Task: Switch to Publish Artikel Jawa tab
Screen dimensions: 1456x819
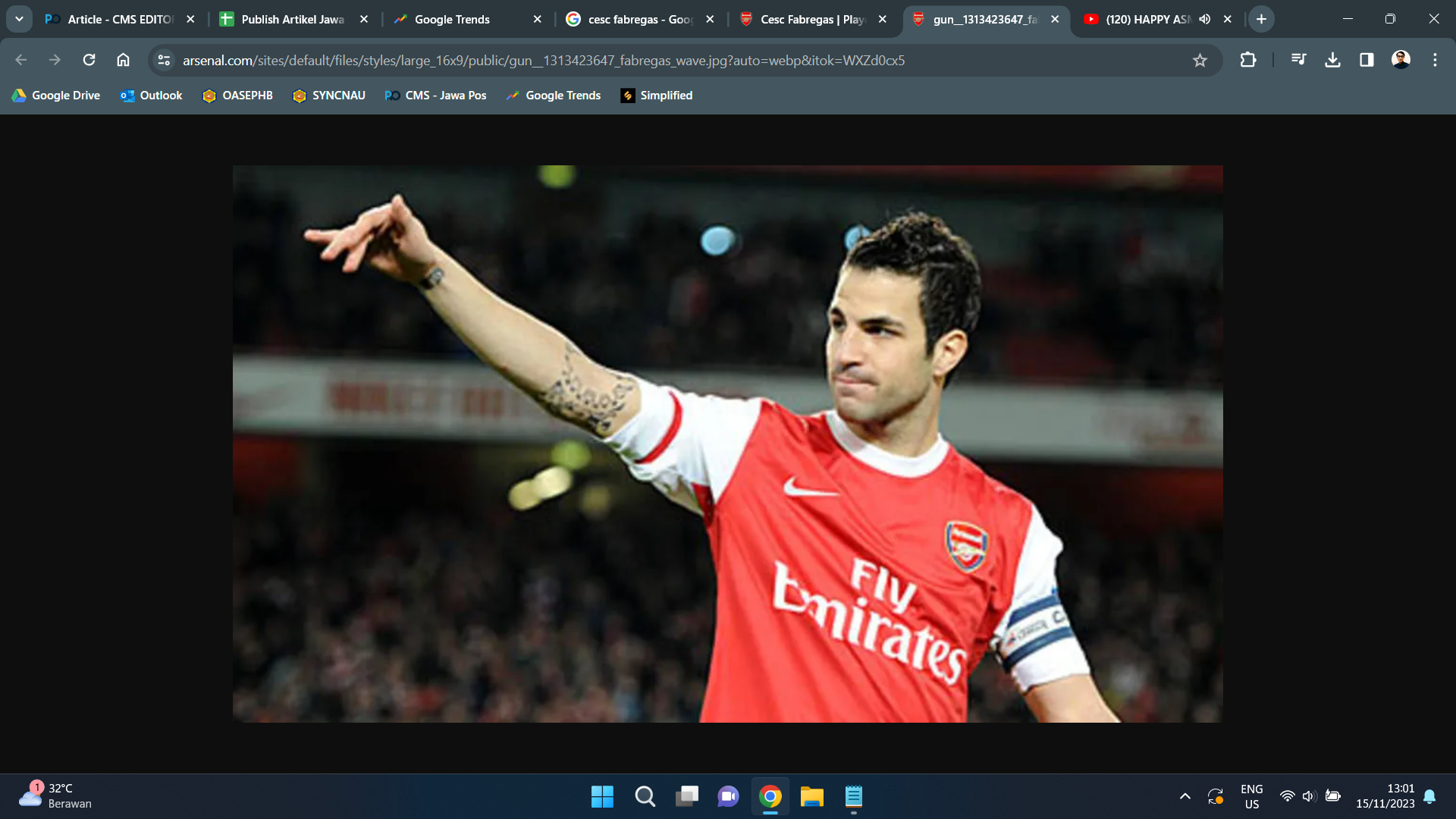Action: coord(293,19)
